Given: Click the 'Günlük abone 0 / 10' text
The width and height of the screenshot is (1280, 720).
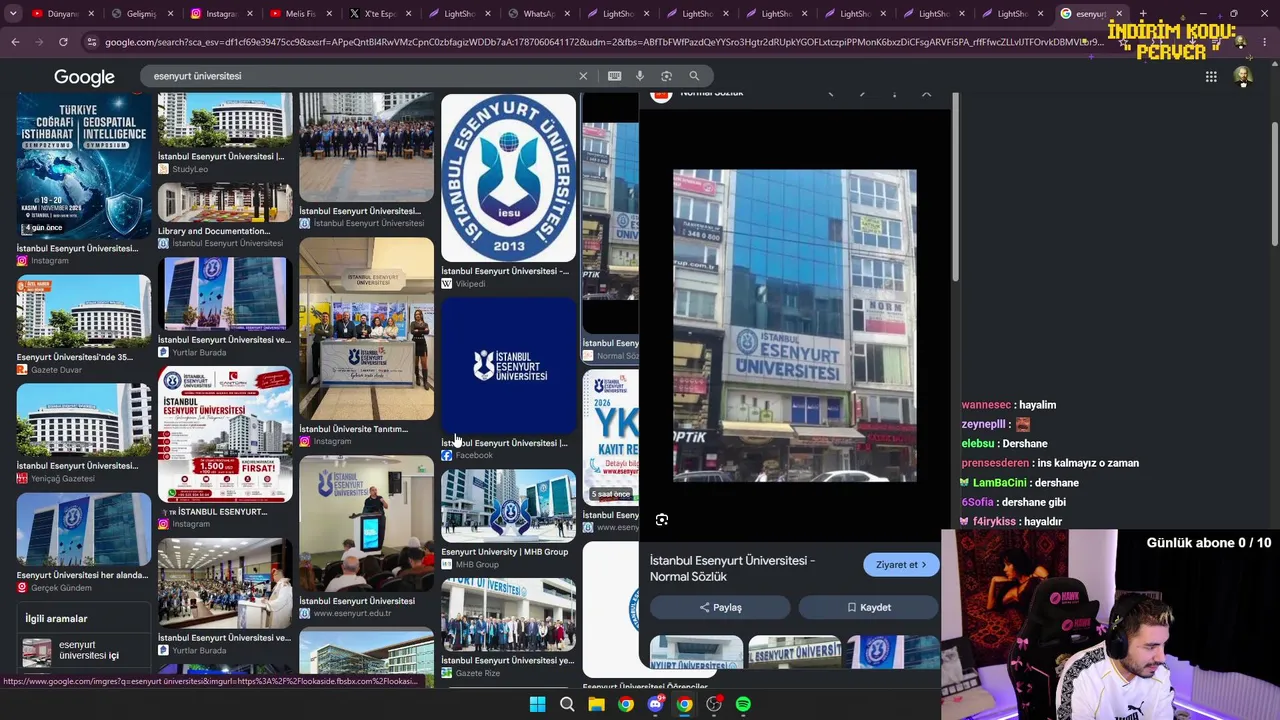Looking at the screenshot, I should pyautogui.click(x=1209, y=543).
